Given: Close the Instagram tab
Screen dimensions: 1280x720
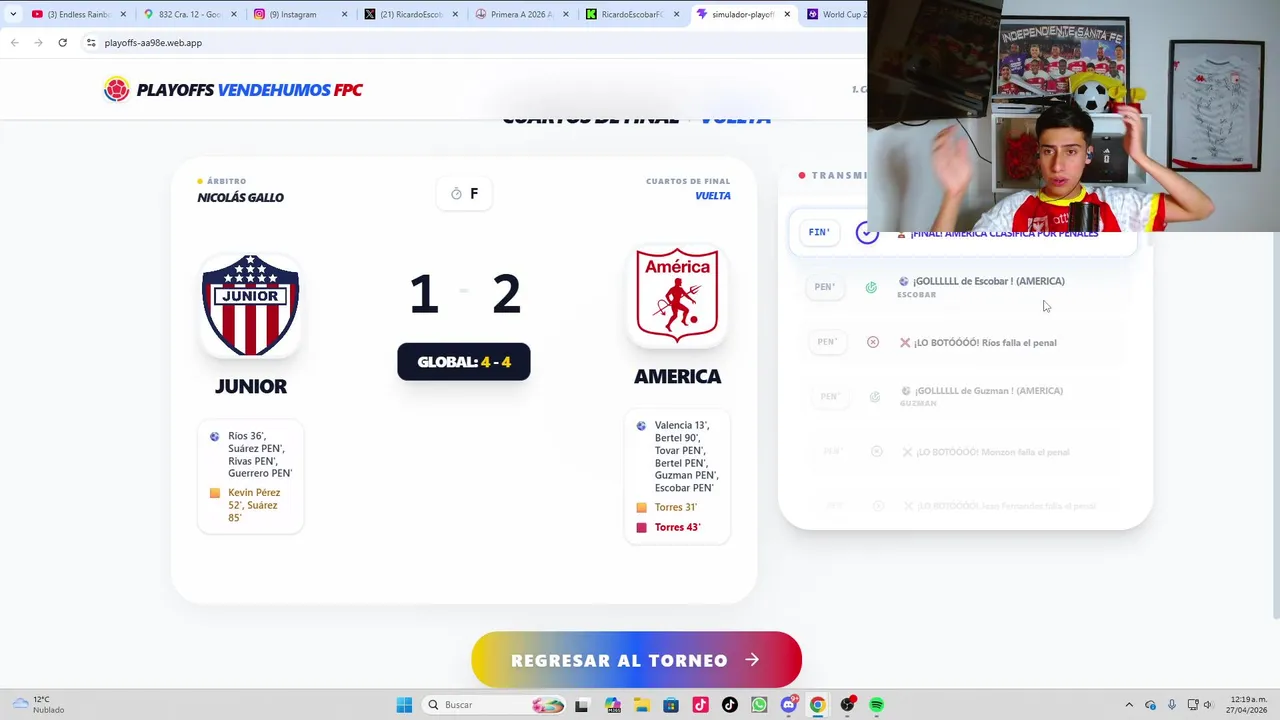Looking at the screenshot, I should [345, 14].
